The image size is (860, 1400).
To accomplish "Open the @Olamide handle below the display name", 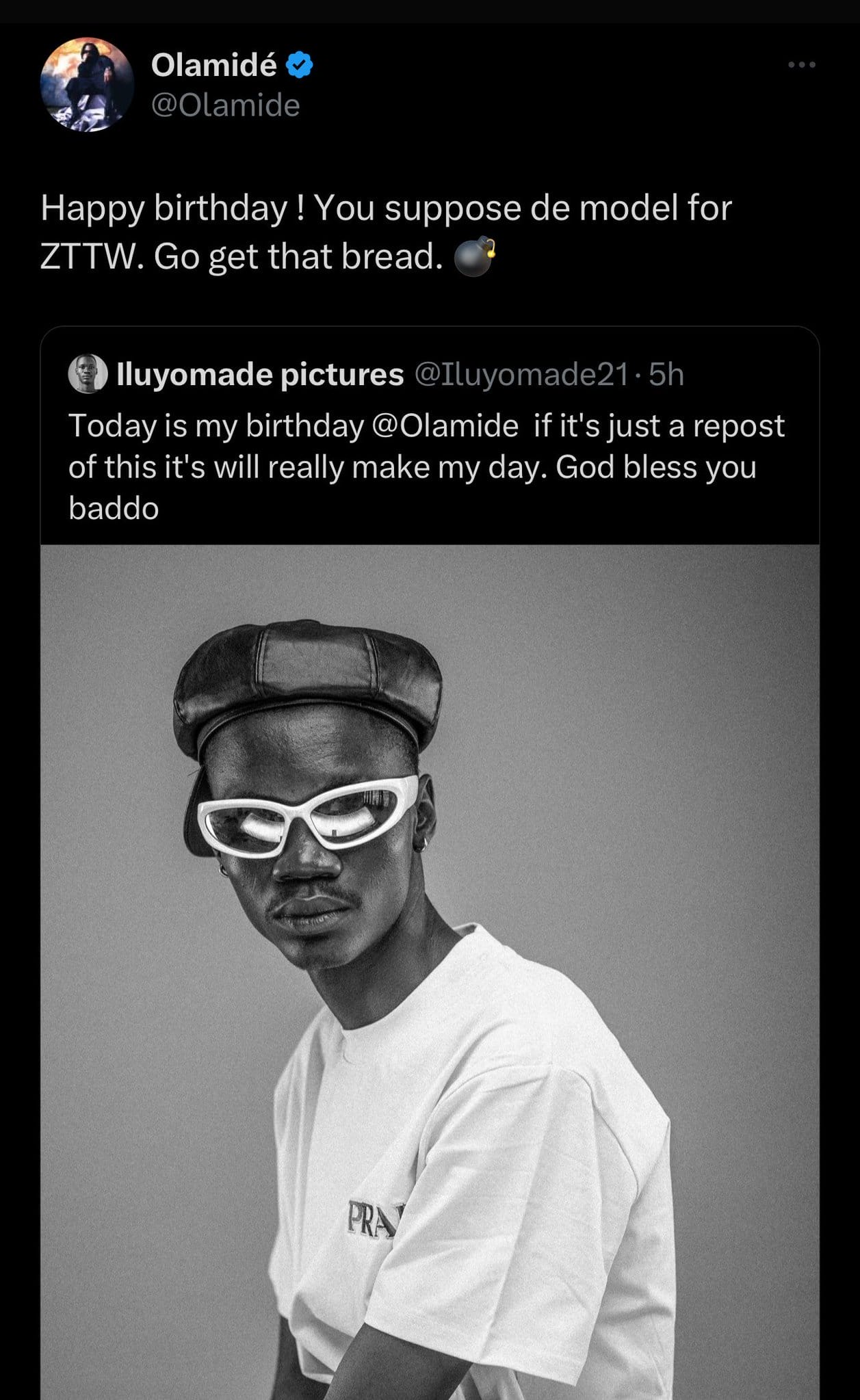I will coord(225,105).
